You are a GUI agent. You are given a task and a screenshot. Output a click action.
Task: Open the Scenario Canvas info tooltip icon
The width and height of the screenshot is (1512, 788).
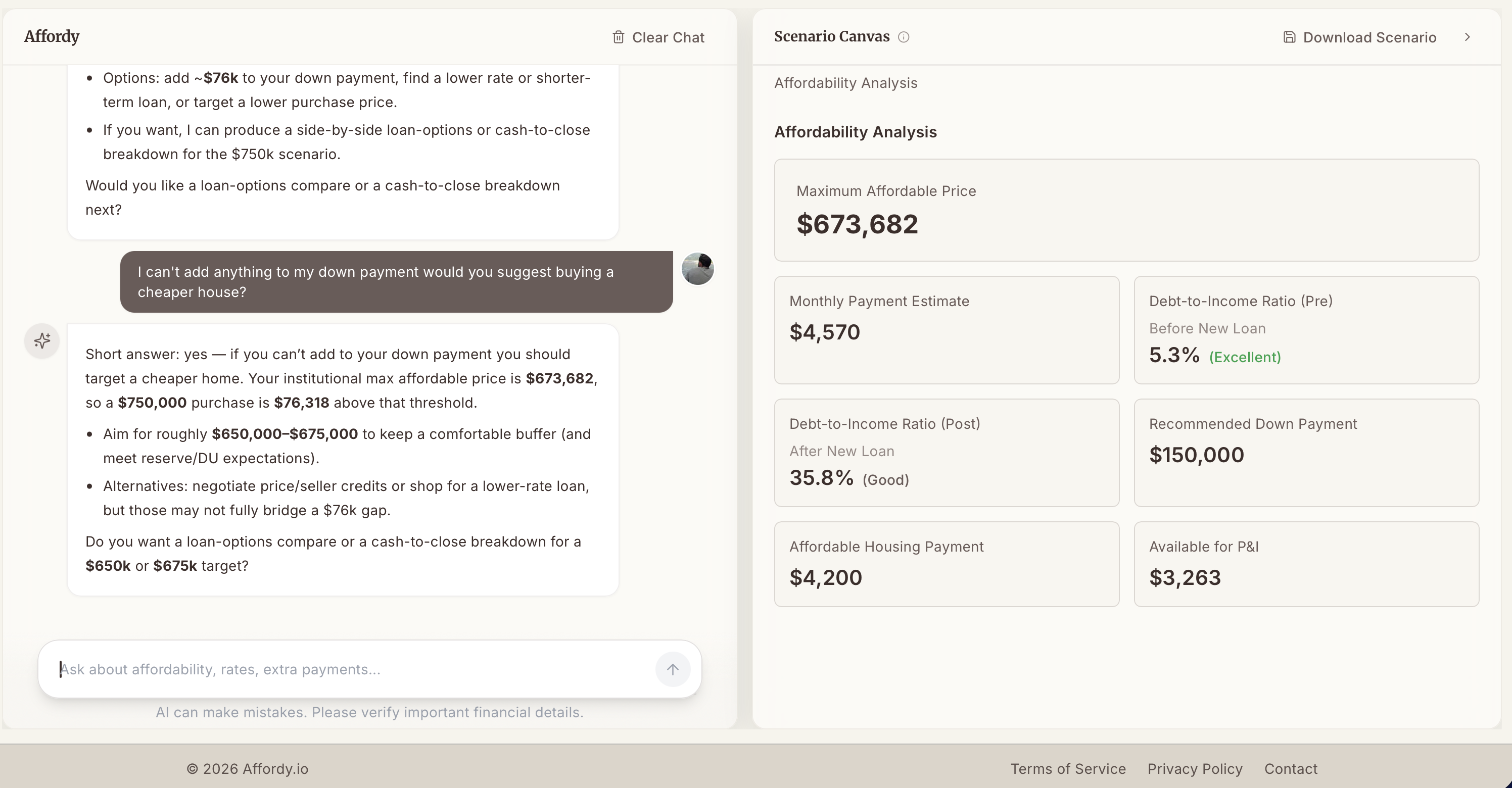coord(904,36)
